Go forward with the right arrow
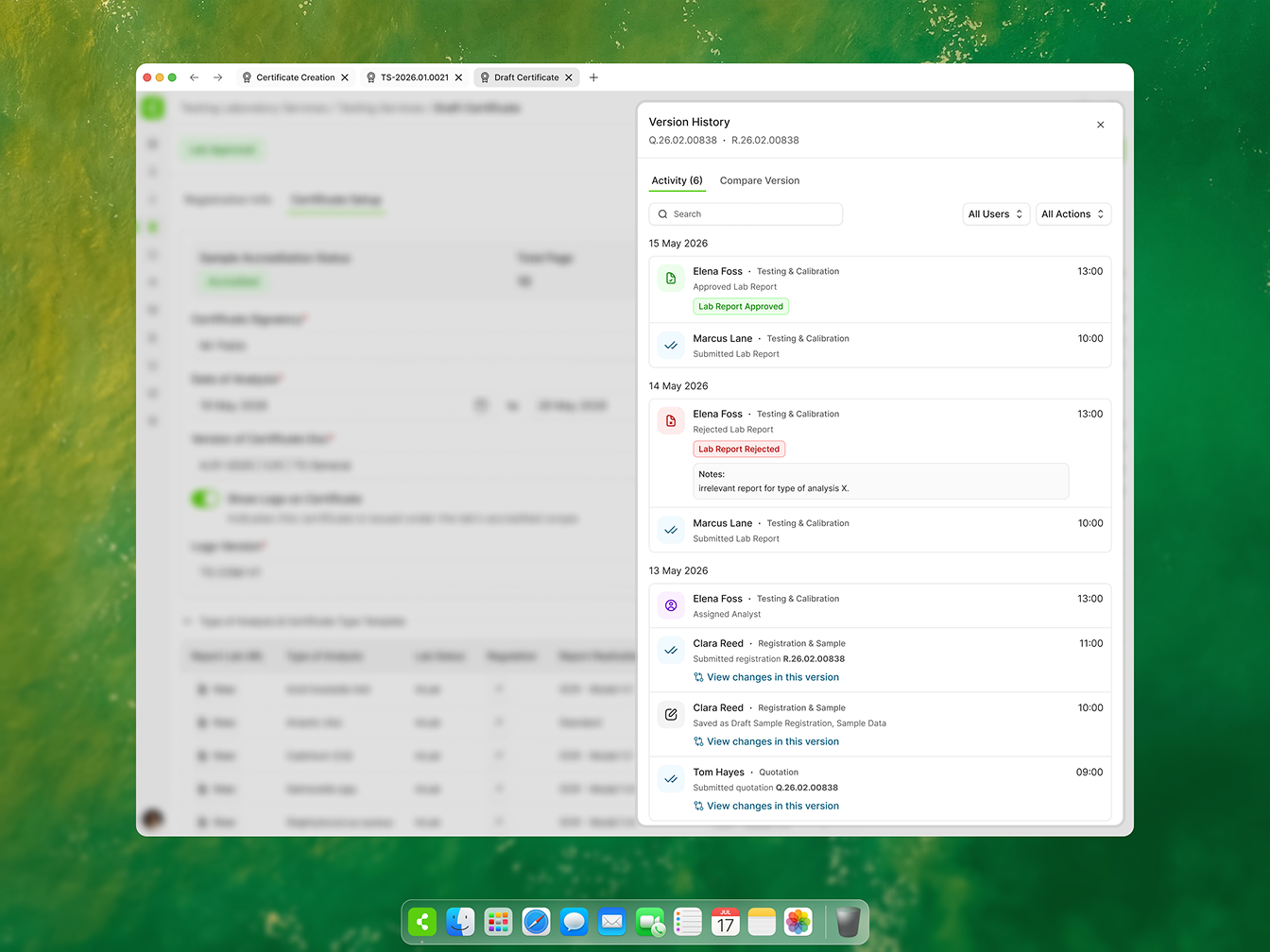The image size is (1270, 952). click(218, 77)
